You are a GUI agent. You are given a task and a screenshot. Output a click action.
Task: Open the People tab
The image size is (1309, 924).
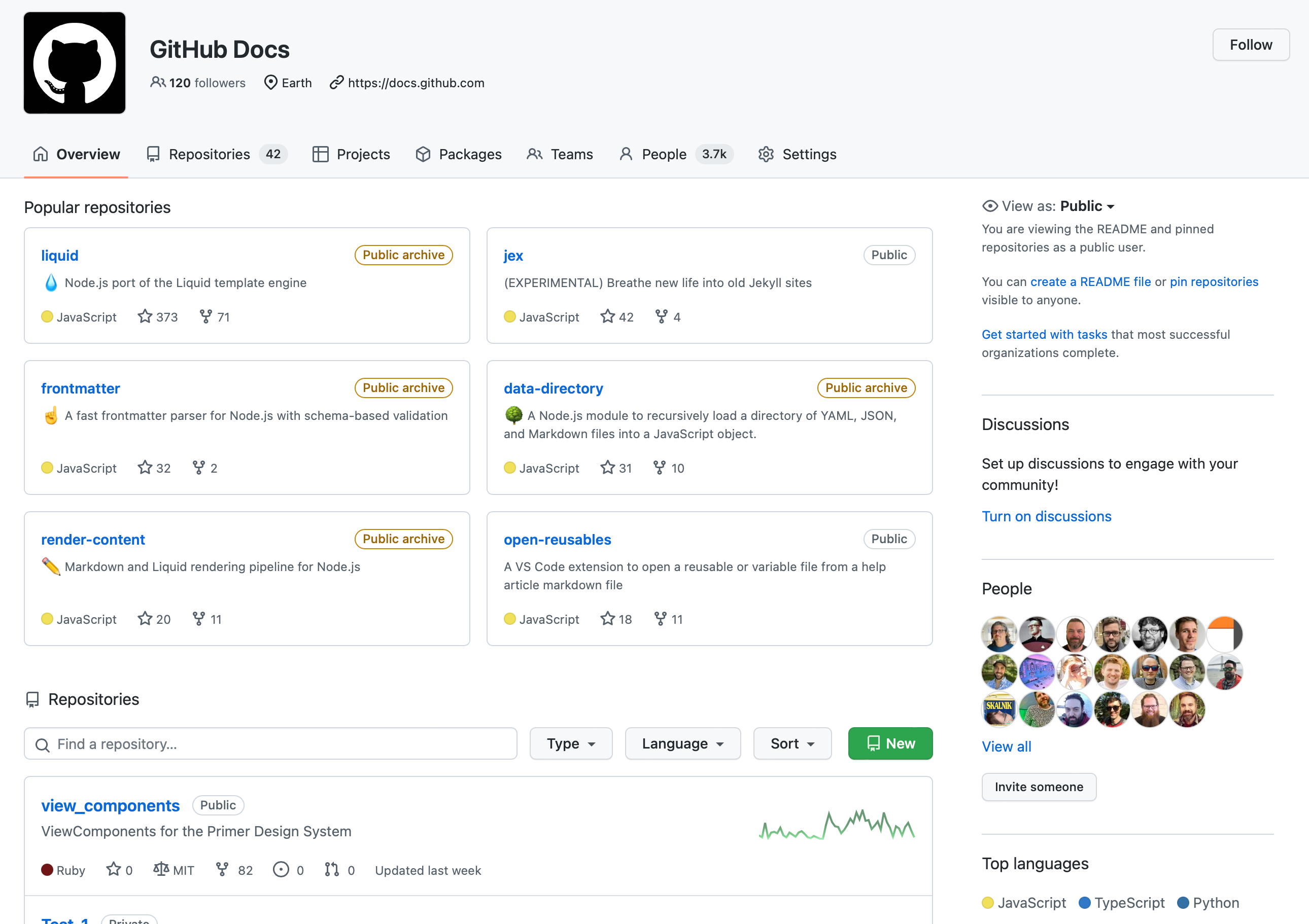[663, 154]
